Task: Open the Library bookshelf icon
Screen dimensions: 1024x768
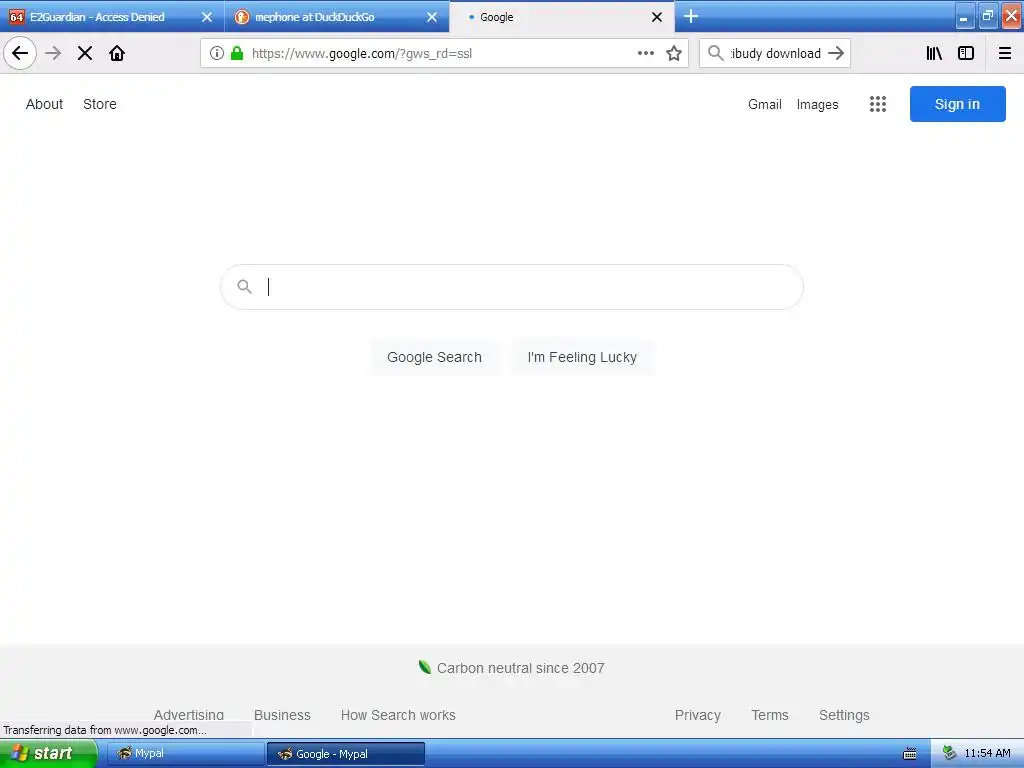Action: tap(934, 53)
